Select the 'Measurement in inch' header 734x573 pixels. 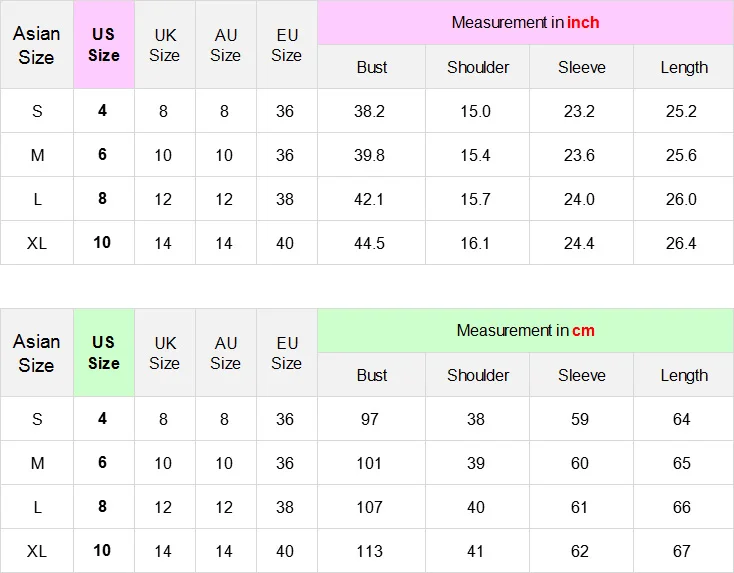pyautogui.click(x=525, y=22)
